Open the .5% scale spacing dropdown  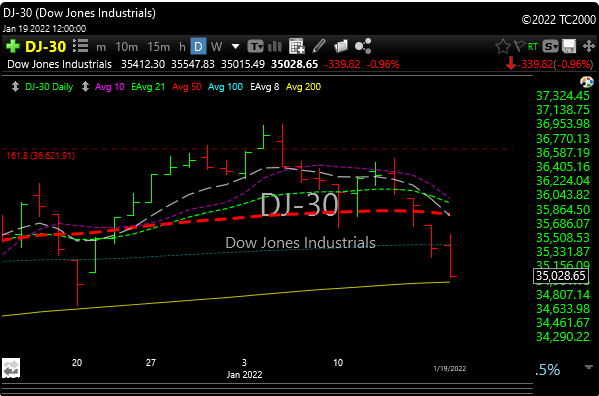coord(547,369)
